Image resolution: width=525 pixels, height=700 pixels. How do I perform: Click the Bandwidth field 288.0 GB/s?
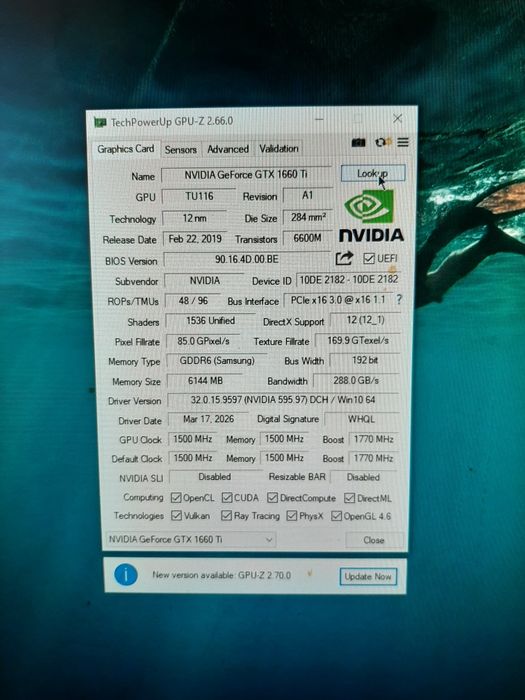[x=356, y=380]
